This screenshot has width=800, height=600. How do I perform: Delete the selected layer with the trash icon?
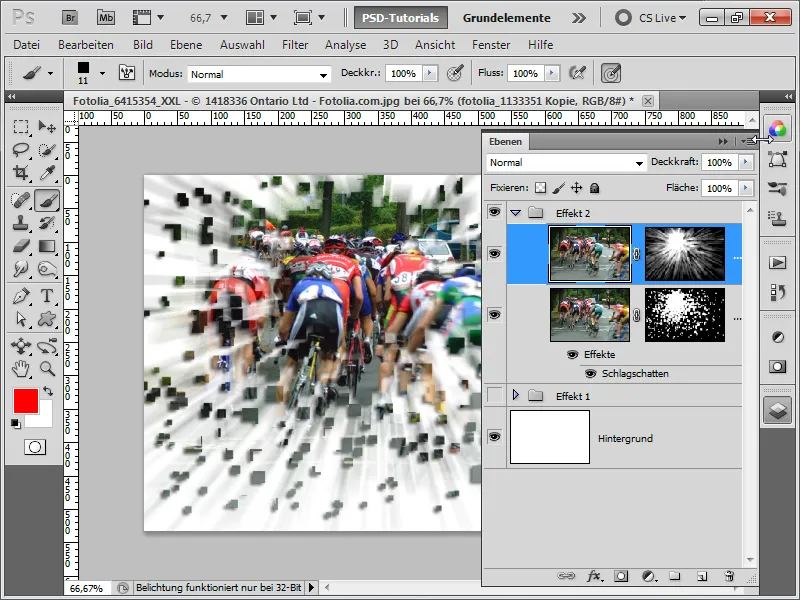[729, 576]
